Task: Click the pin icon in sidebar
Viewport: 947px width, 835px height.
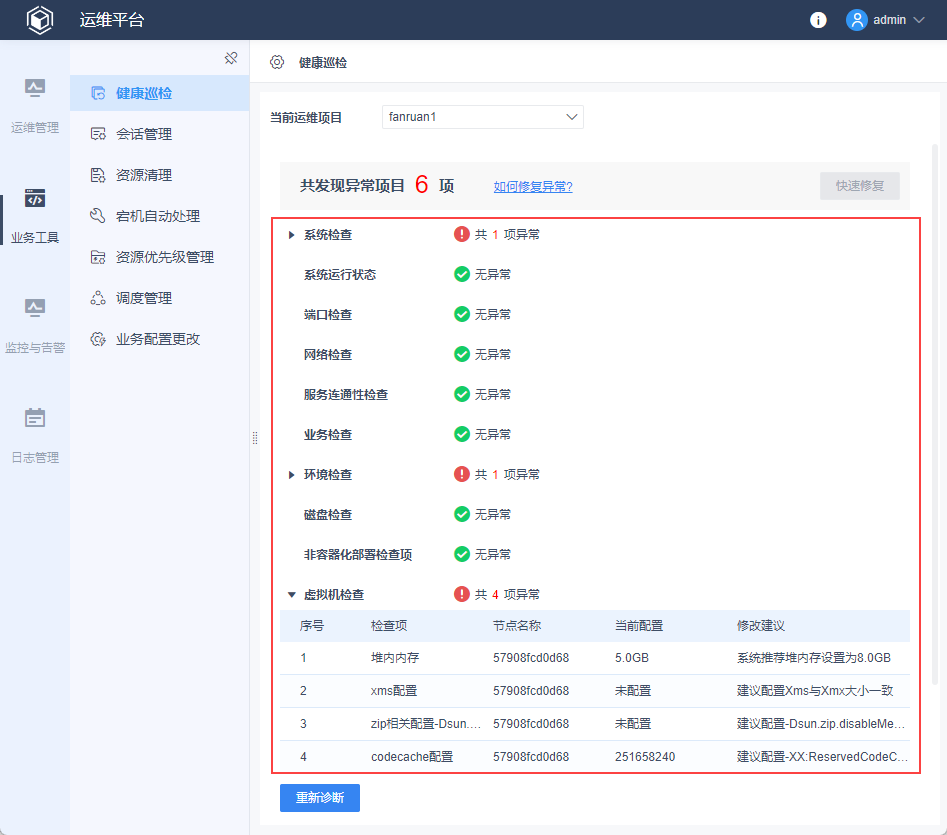Action: point(231,58)
